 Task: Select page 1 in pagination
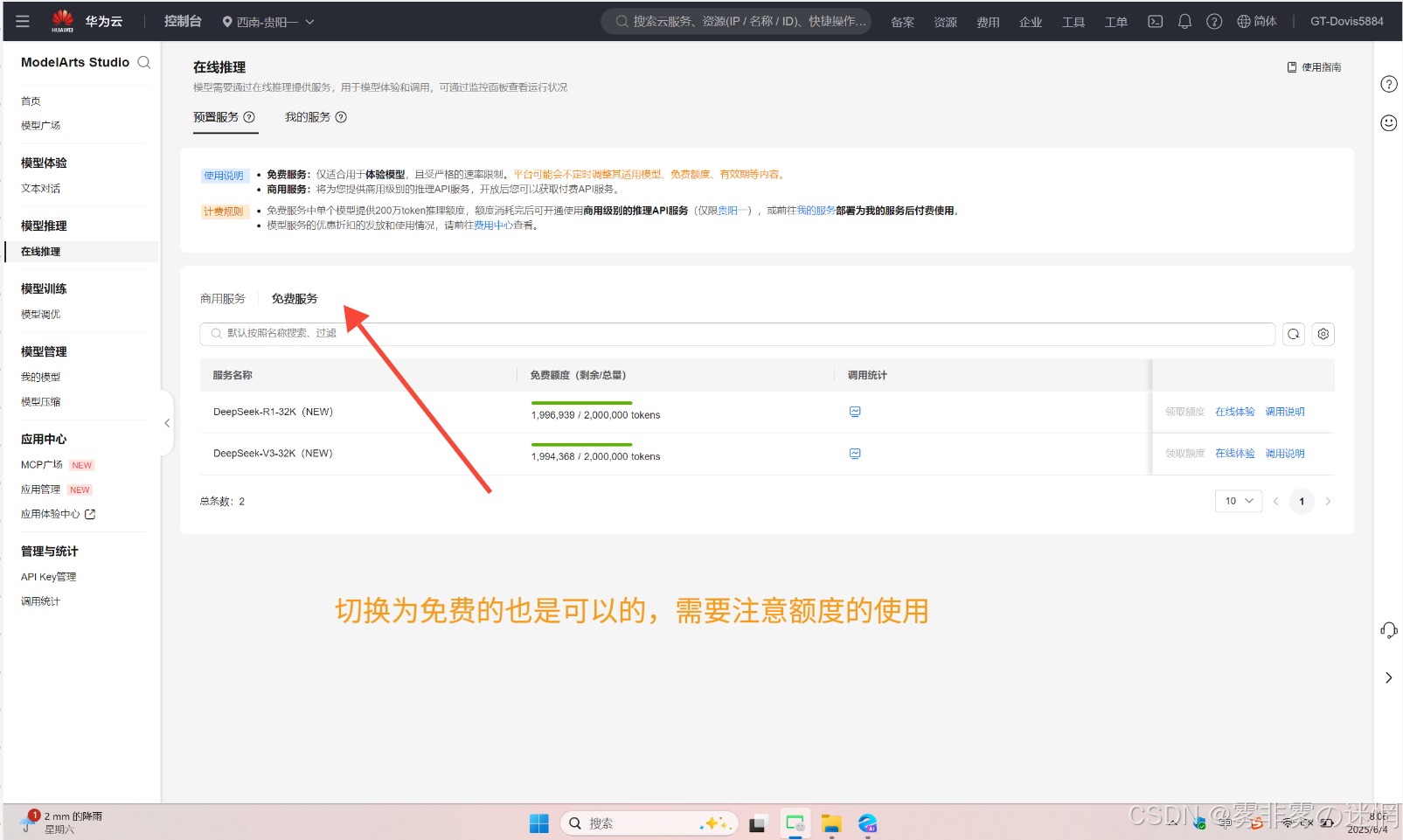[x=1302, y=501]
